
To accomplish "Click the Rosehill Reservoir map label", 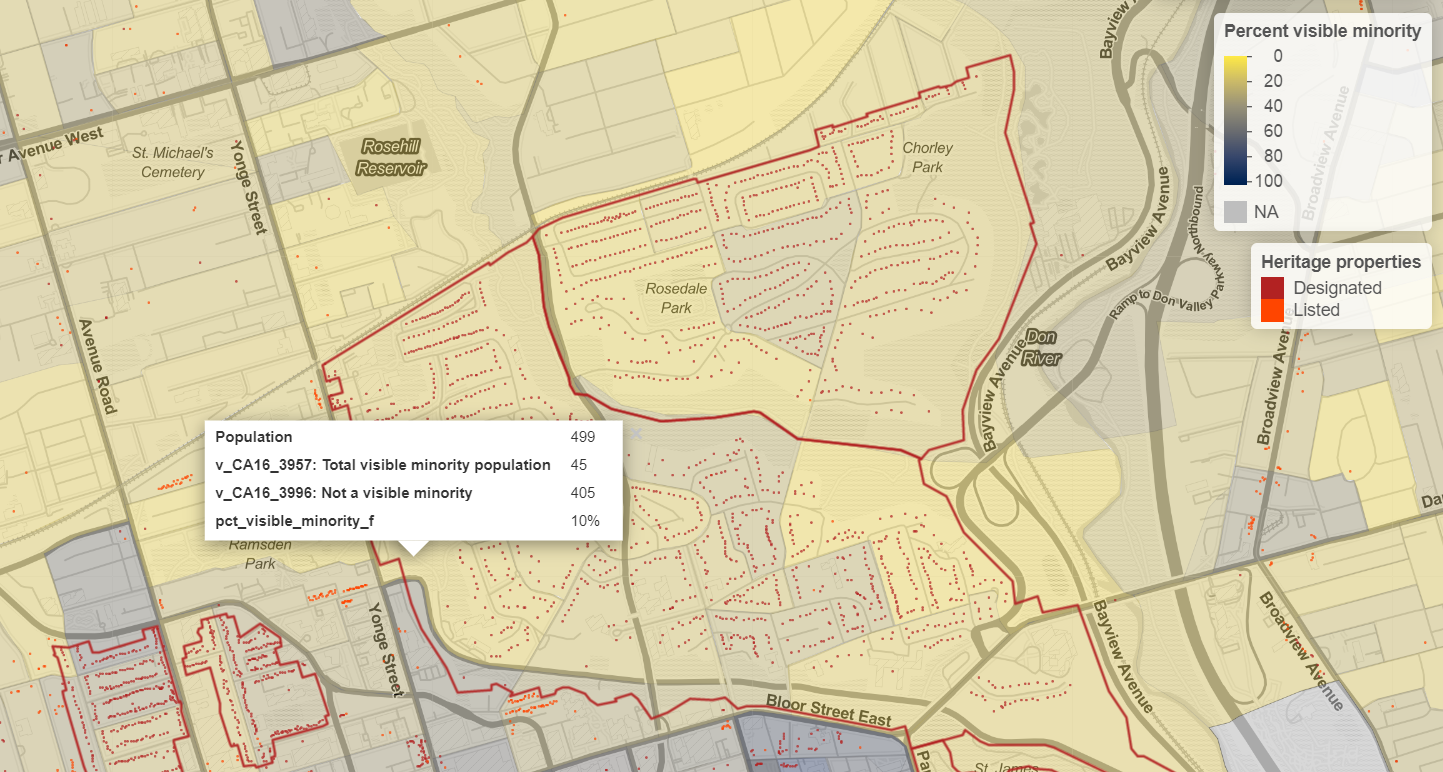I will pyautogui.click(x=391, y=157).
